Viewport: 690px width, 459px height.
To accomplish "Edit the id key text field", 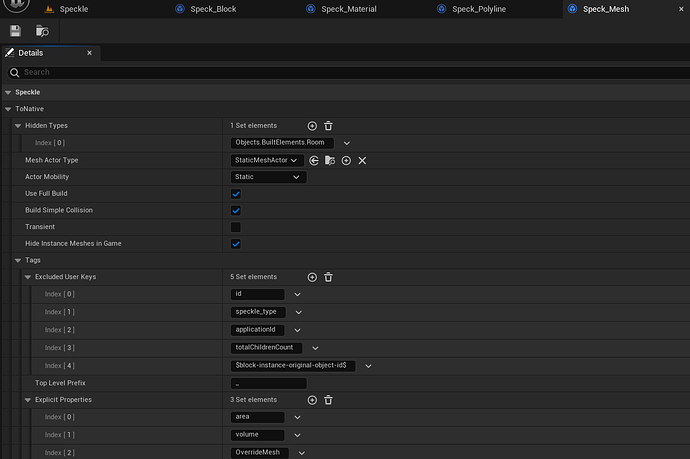I will coord(257,294).
